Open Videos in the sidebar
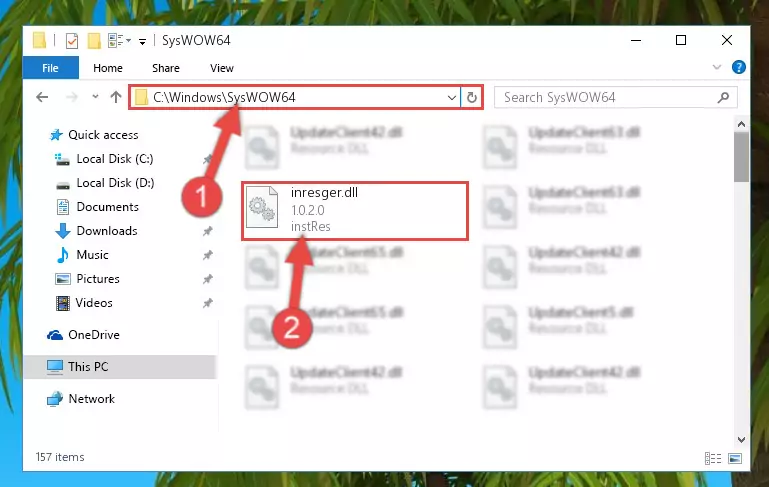 (x=94, y=303)
